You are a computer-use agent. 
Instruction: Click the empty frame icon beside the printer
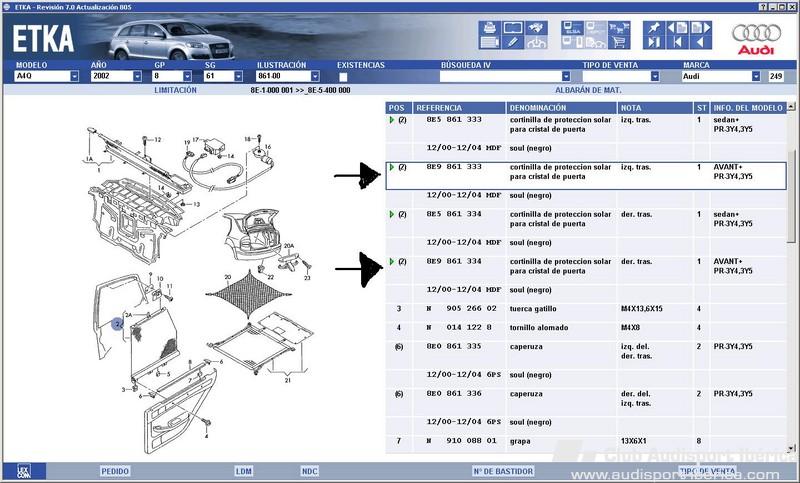[x=513, y=28]
